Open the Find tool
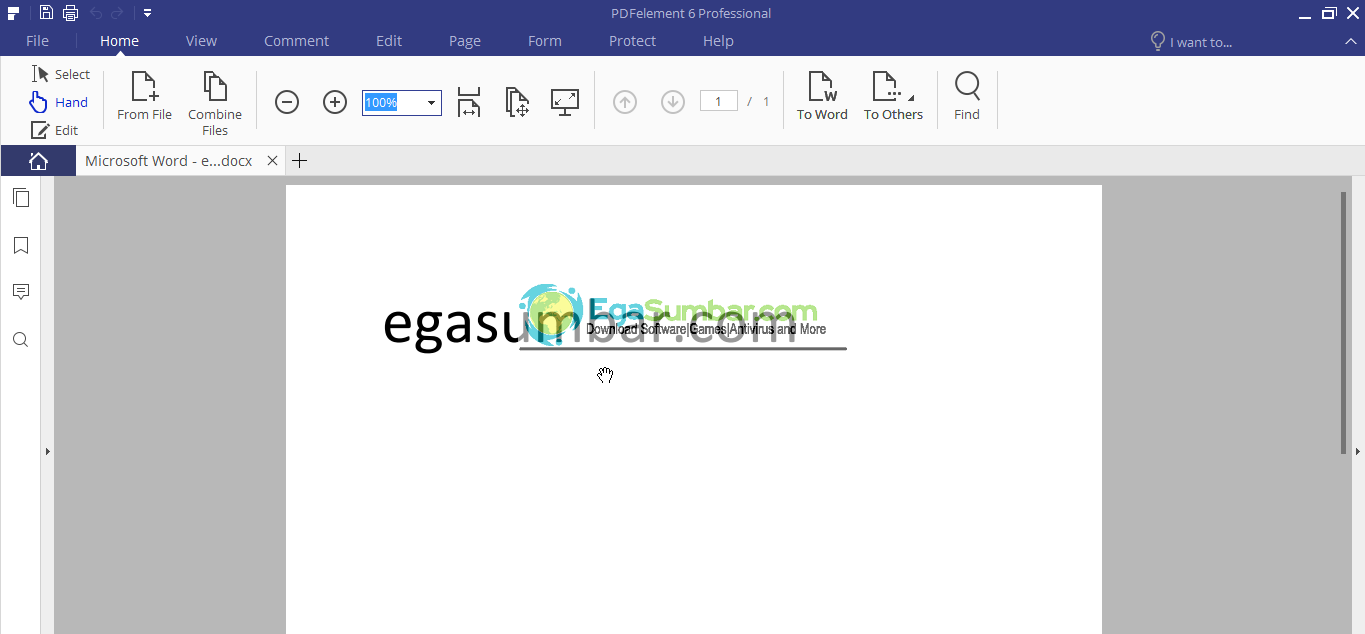The width and height of the screenshot is (1365, 634). coord(967,97)
